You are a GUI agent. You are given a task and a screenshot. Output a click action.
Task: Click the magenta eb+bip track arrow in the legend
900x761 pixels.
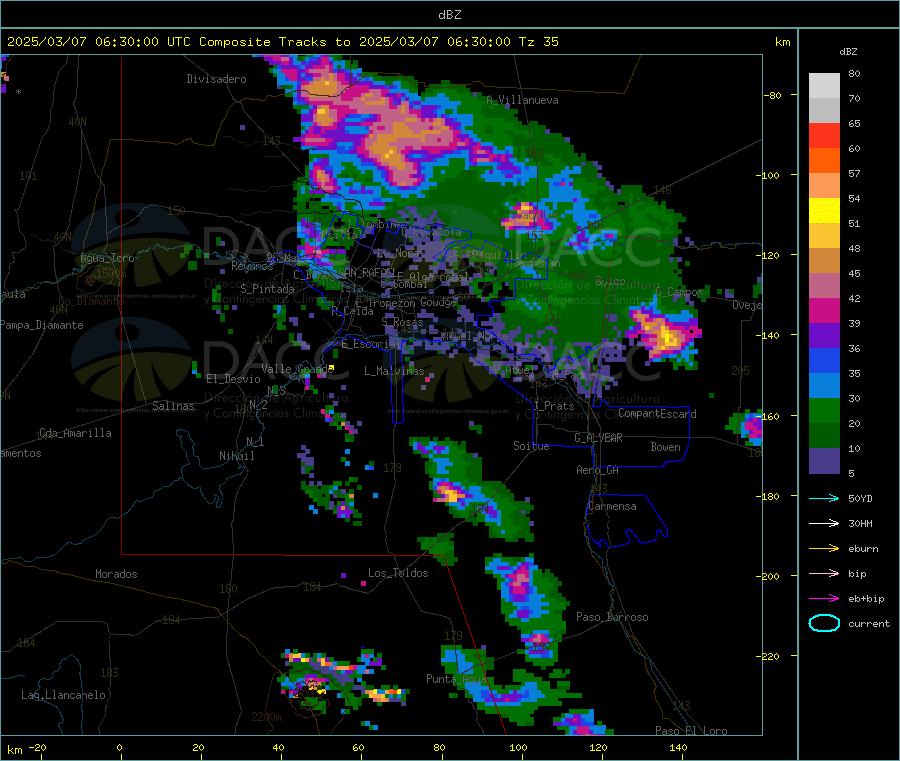pos(824,599)
